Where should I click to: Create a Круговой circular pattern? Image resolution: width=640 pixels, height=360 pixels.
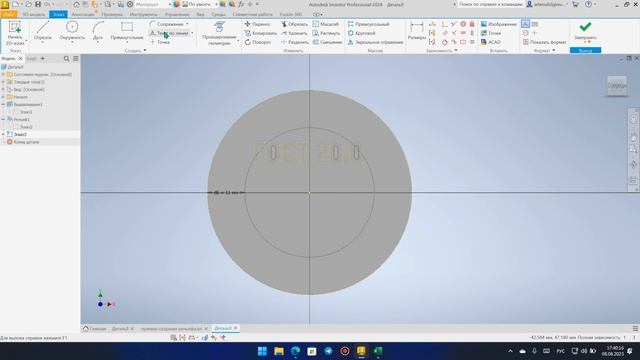coord(362,33)
